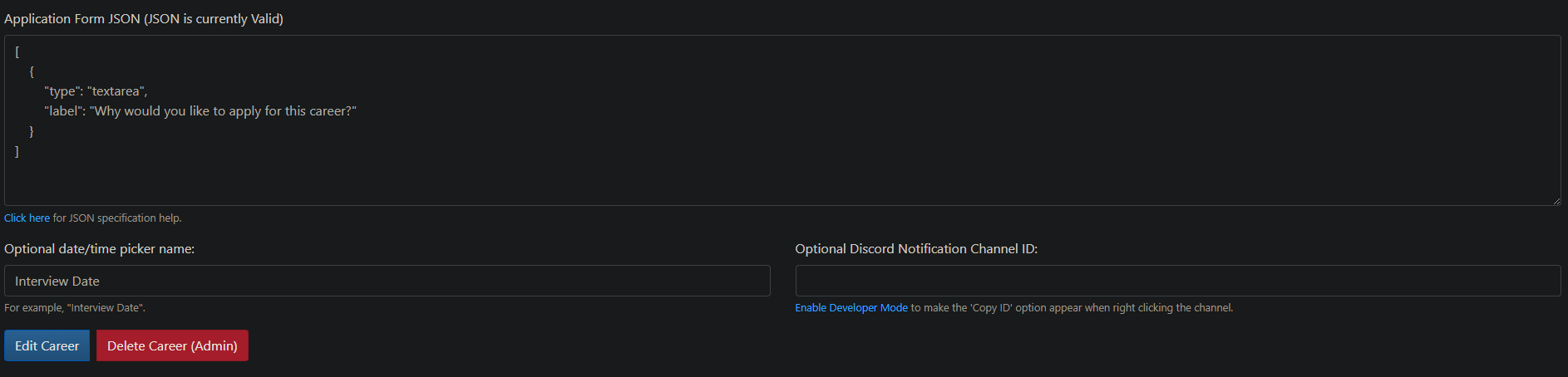This screenshot has height=377, width=1568.
Task: Click the Edit Career button
Action: (x=47, y=345)
